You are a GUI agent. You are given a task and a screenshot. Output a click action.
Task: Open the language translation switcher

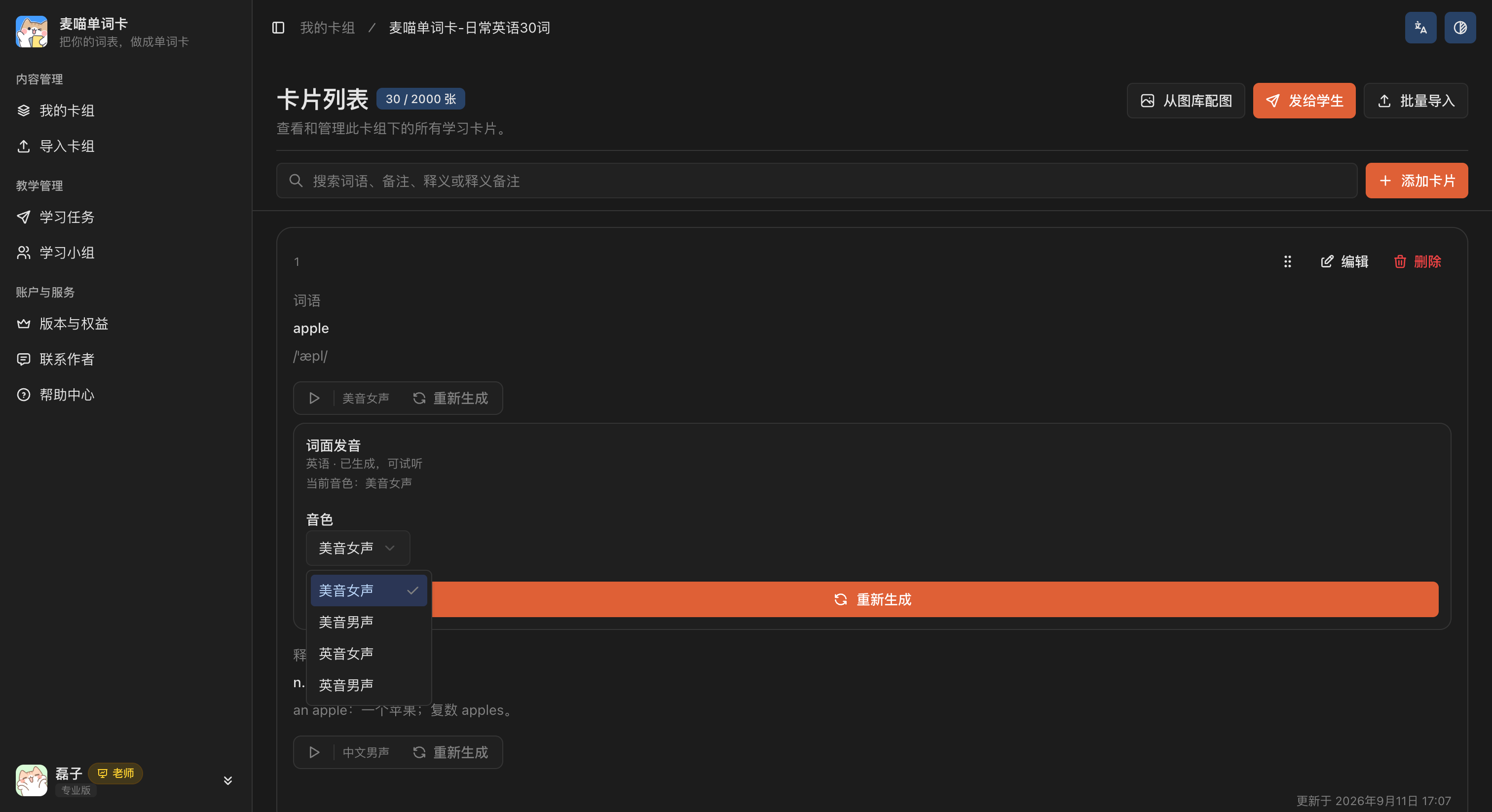pos(1420,28)
